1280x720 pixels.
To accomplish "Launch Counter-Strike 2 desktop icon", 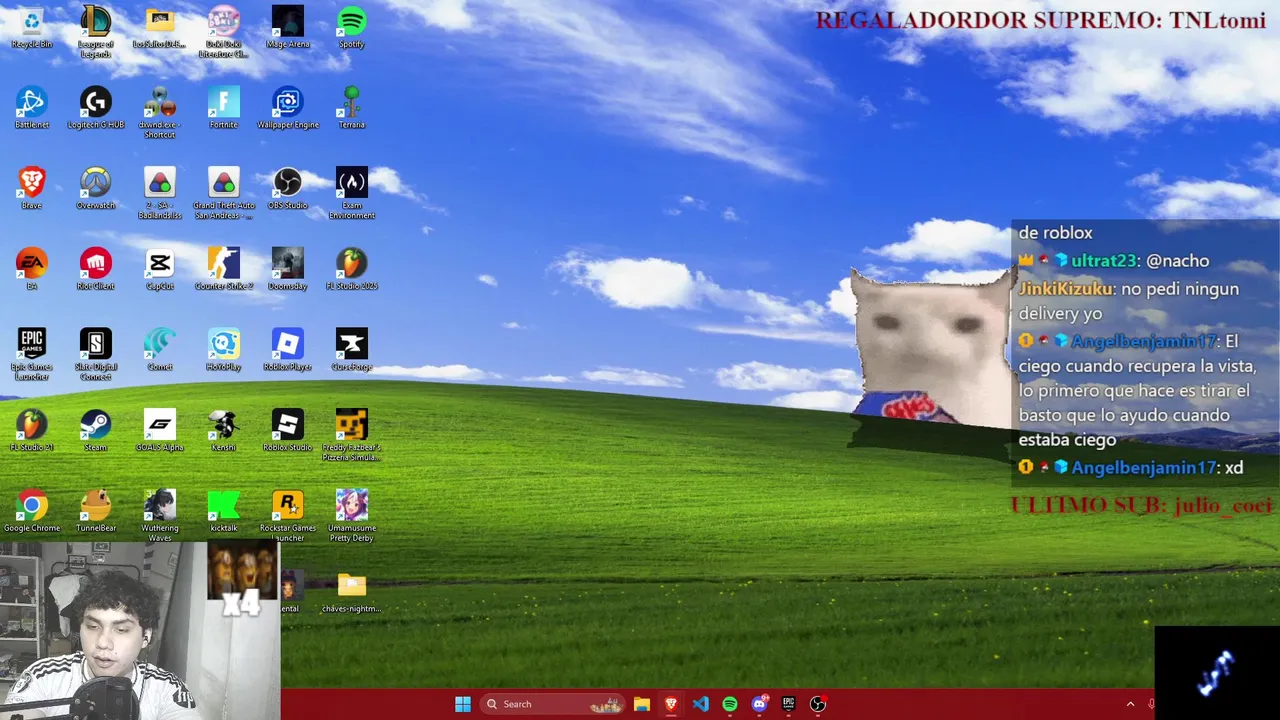I will pos(224,269).
